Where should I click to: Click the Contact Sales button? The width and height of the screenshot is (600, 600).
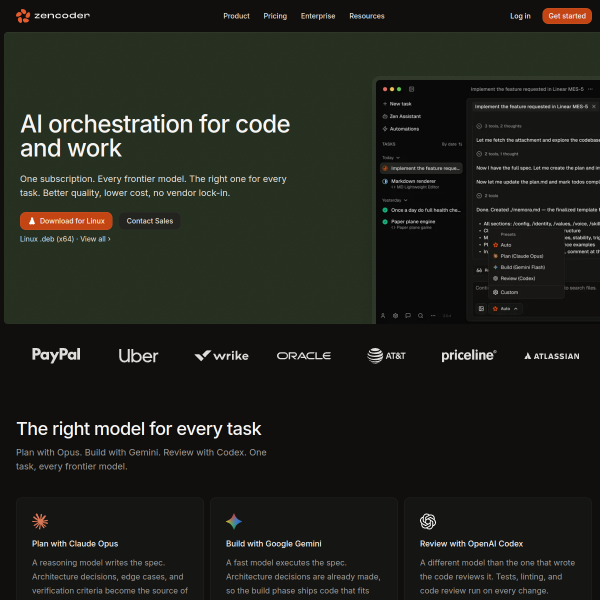coord(150,221)
